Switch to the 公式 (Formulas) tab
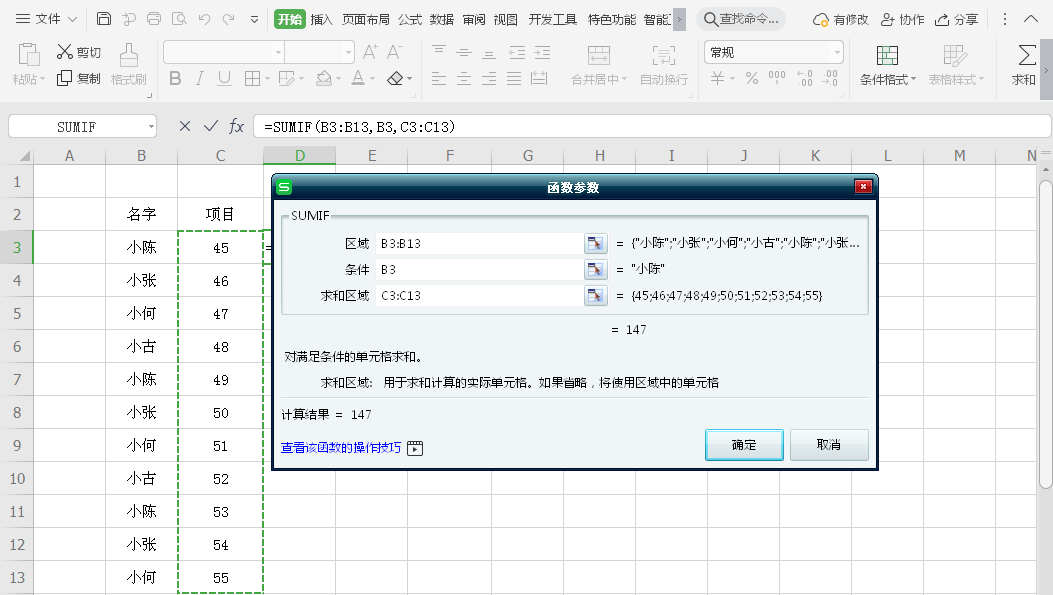The height and width of the screenshot is (595, 1053). click(x=410, y=19)
